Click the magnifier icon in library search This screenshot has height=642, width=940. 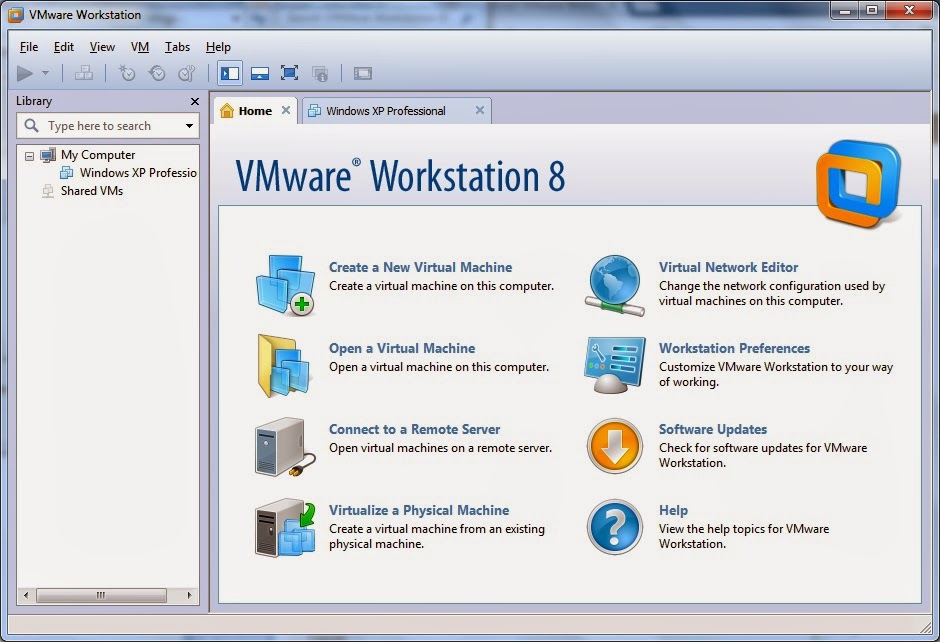click(31, 125)
